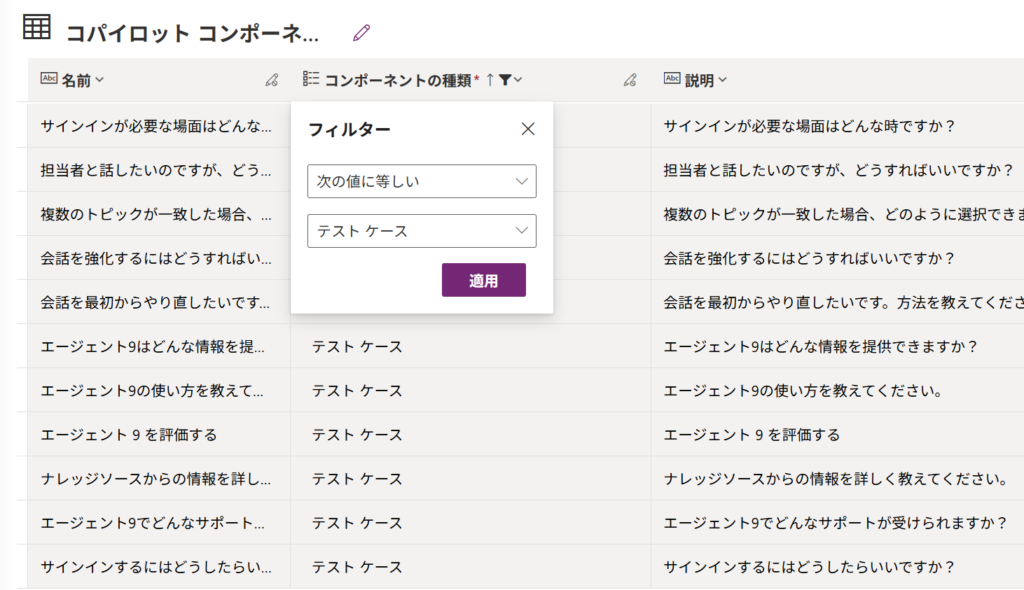The width and height of the screenshot is (1024, 590).
Task: Click テスト ケース in the サインインするには row
Action: click(357, 567)
